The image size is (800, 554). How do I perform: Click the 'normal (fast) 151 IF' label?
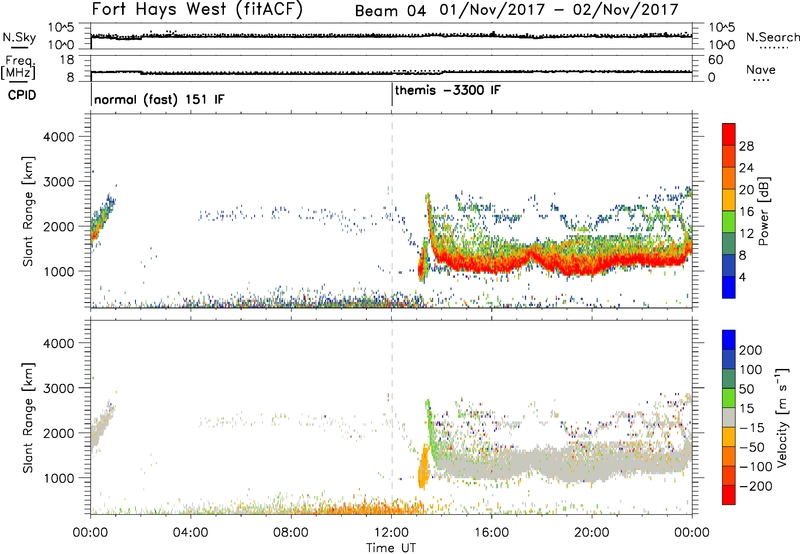pos(159,99)
